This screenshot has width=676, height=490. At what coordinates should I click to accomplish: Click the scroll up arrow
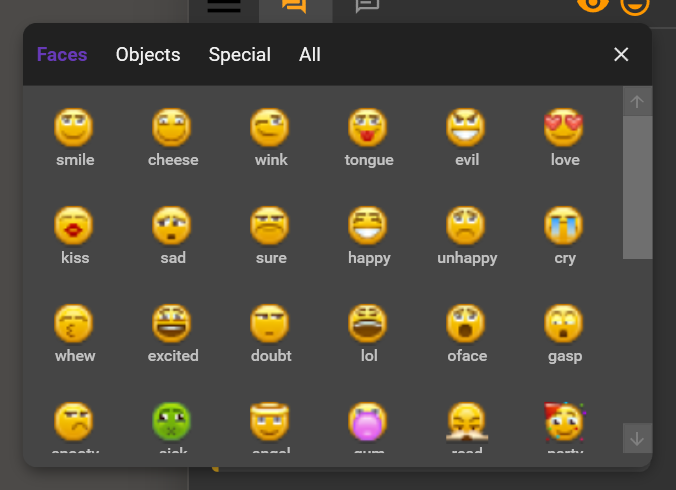click(x=637, y=101)
